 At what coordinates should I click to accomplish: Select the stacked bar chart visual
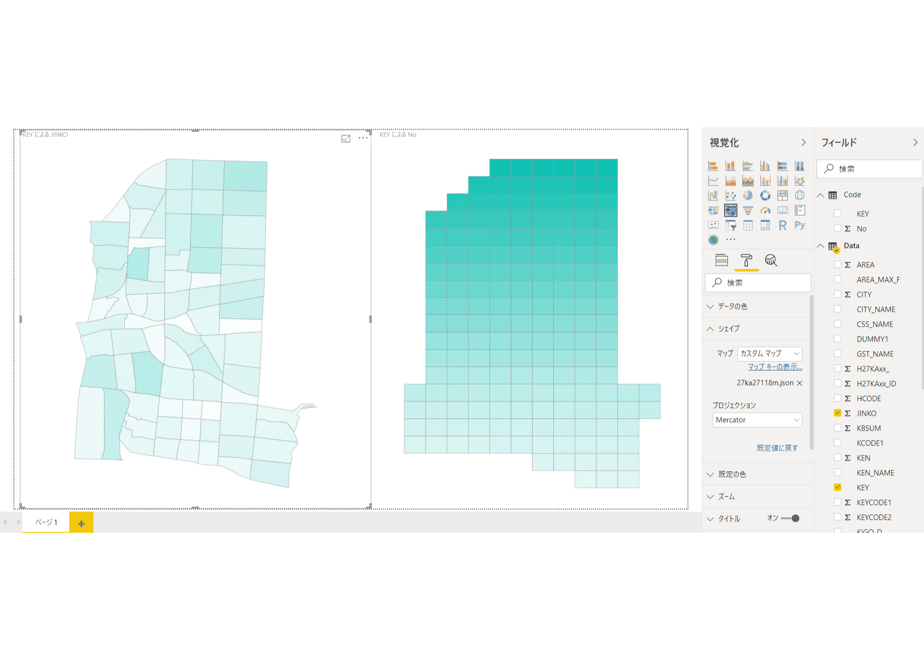click(713, 166)
